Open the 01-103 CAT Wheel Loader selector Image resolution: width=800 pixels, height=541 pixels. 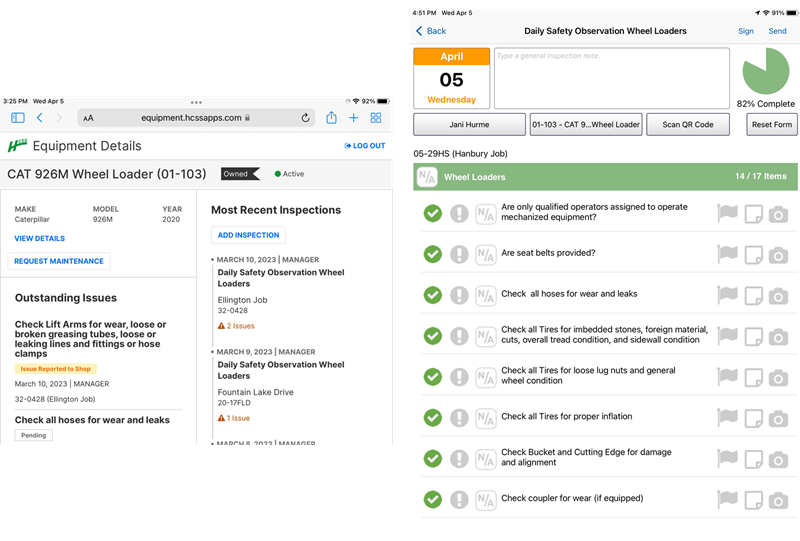586,125
